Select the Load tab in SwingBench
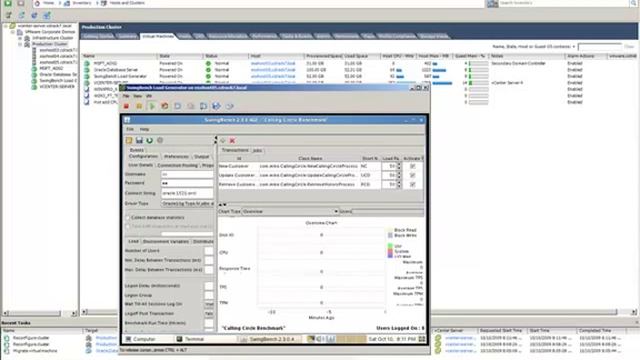 133,242
